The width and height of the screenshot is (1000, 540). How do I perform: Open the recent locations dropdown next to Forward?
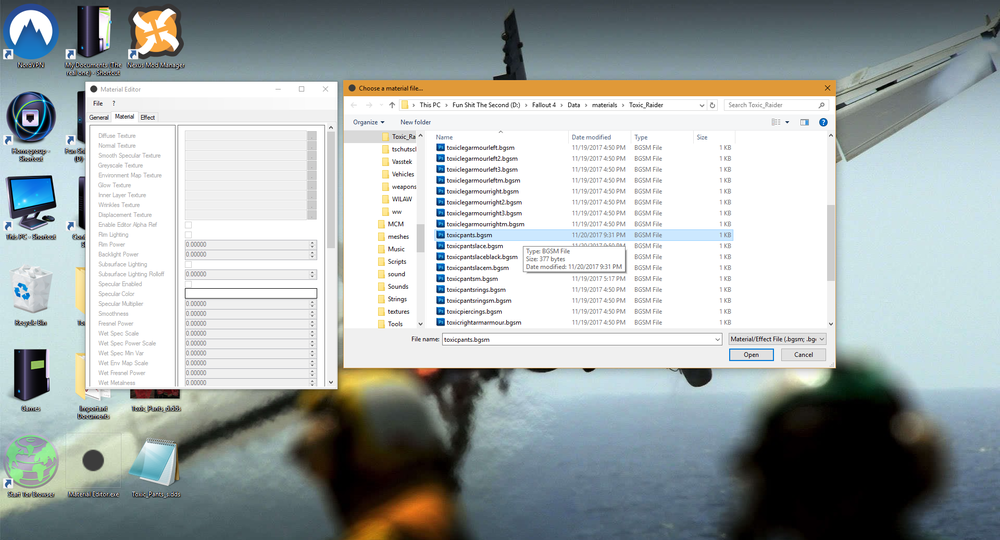tap(381, 105)
